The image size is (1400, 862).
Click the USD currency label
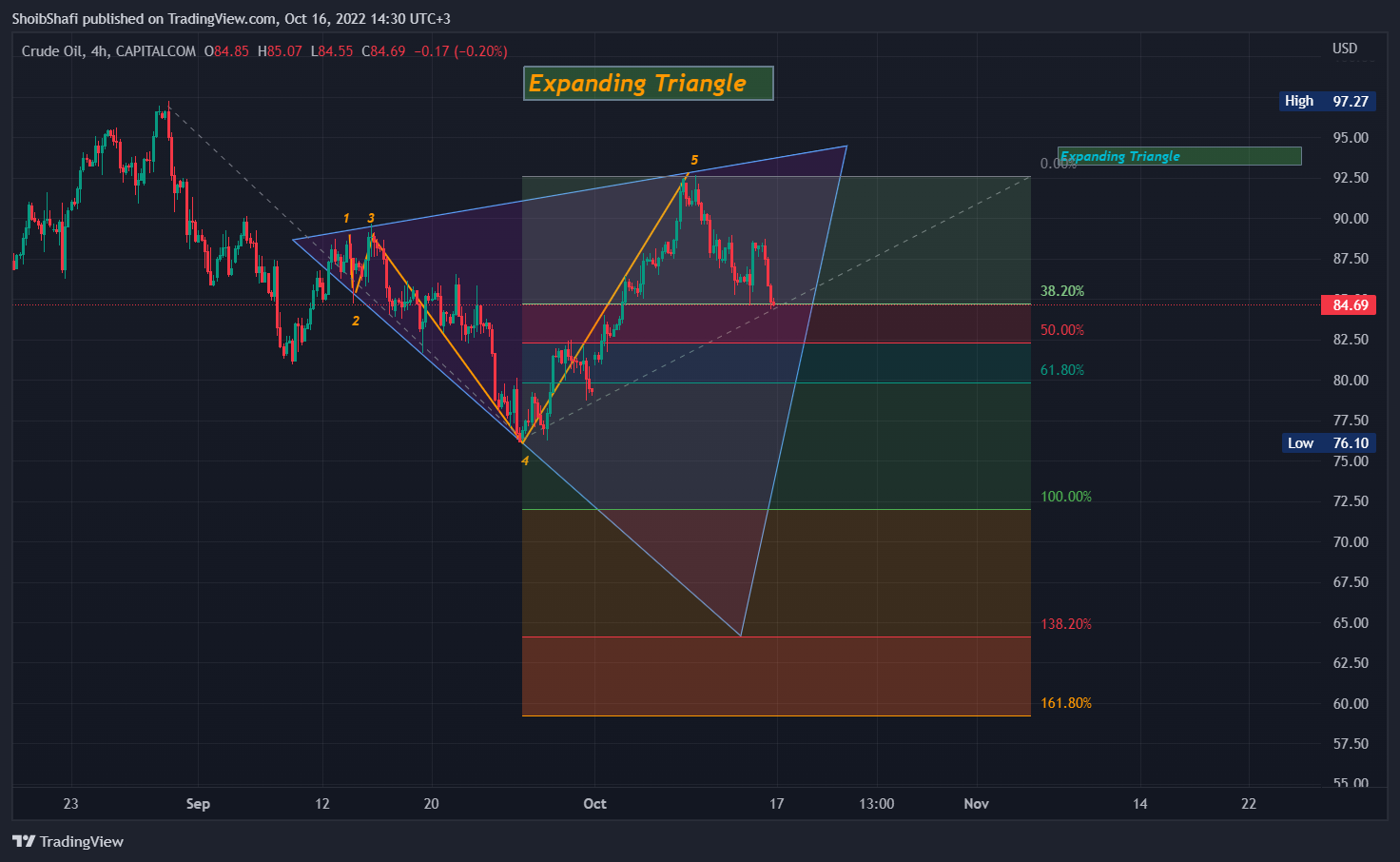click(x=1345, y=49)
